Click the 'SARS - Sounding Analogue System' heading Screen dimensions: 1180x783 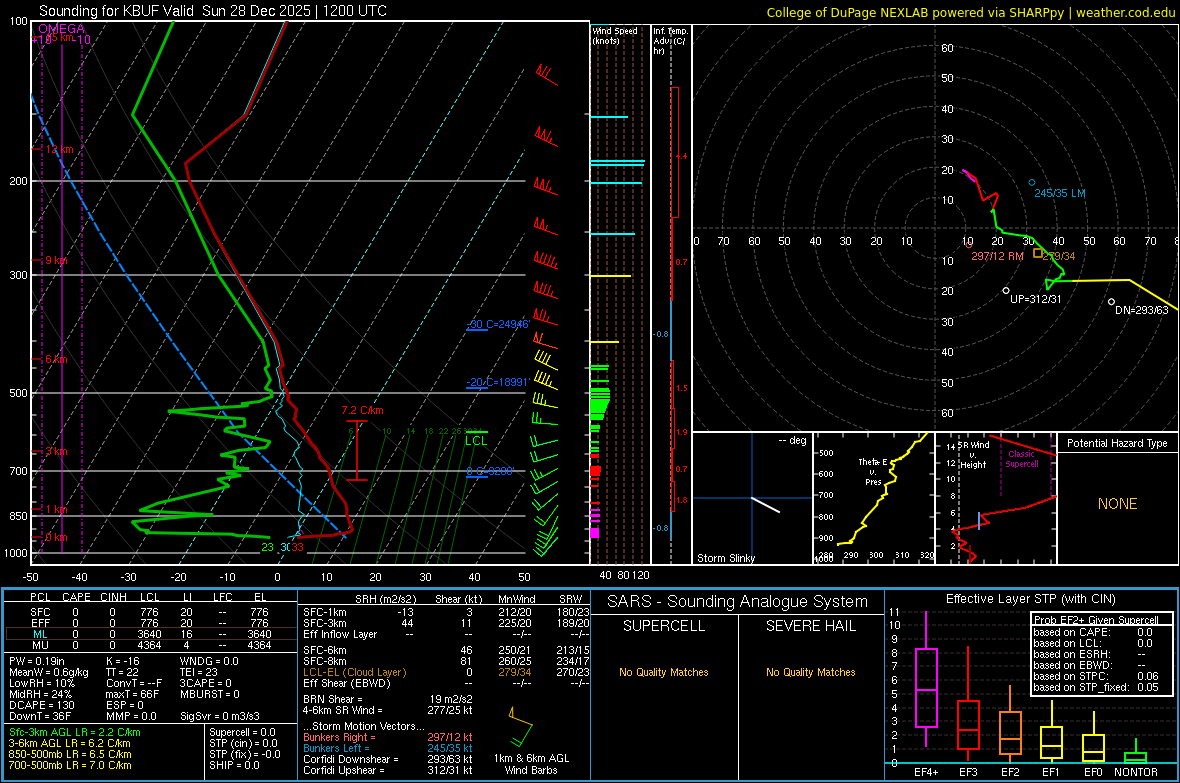click(x=738, y=602)
